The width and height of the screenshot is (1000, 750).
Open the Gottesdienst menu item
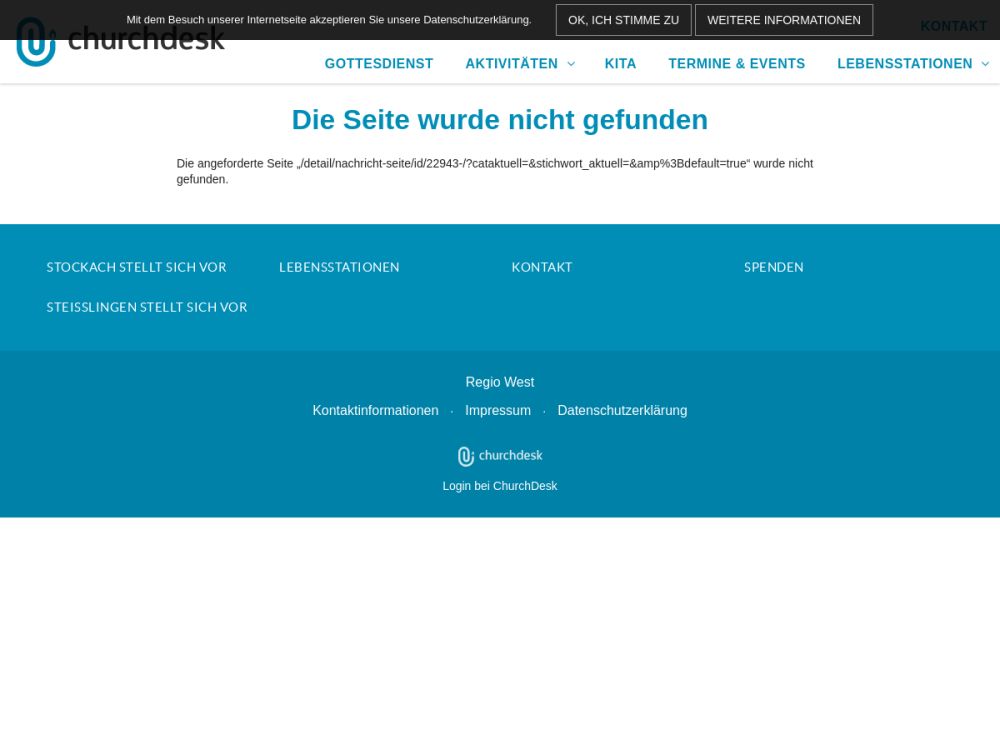[379, 64]
